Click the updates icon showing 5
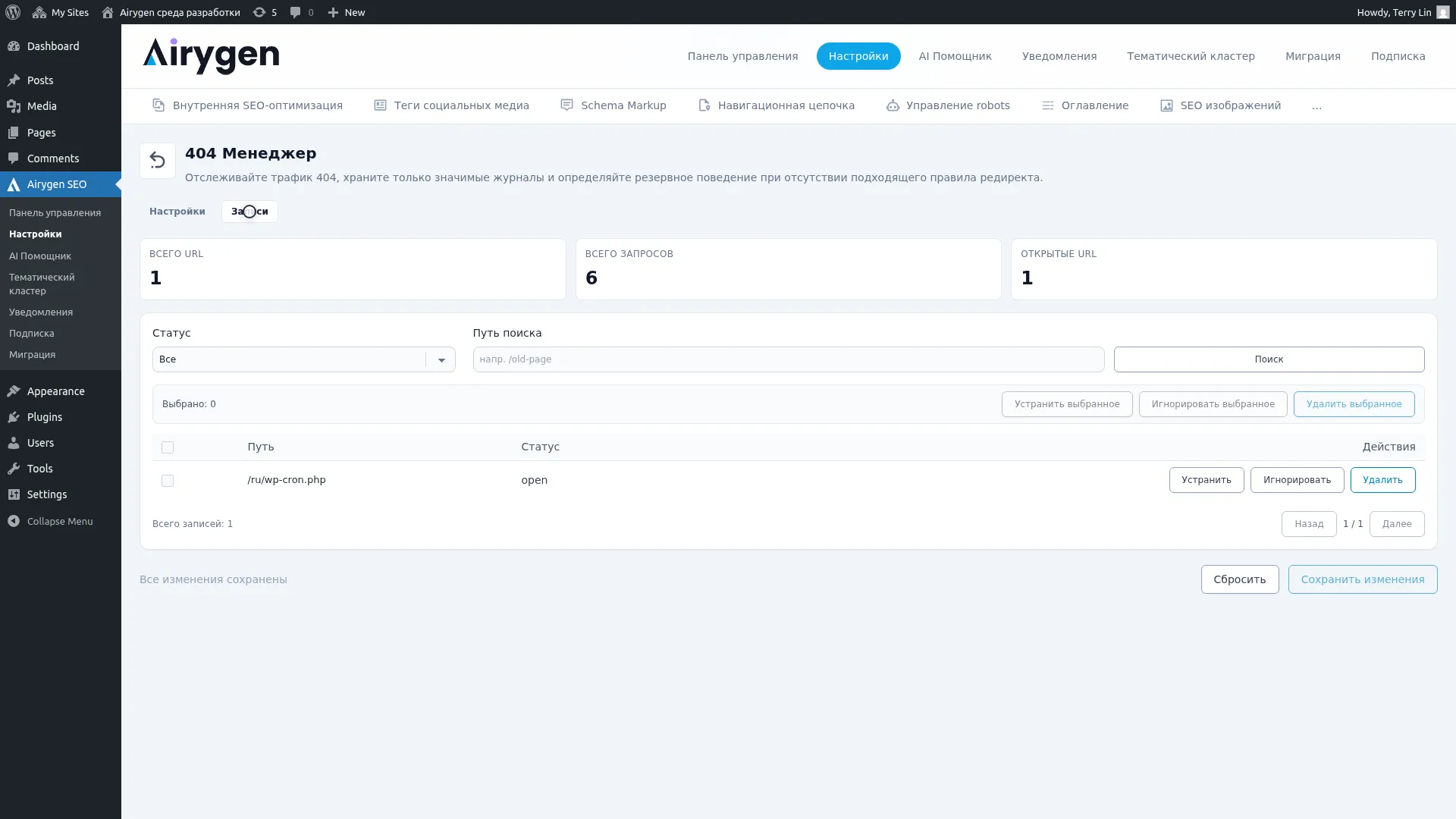1456x819 pixels. pyautogui.click(x=265, y=12)
